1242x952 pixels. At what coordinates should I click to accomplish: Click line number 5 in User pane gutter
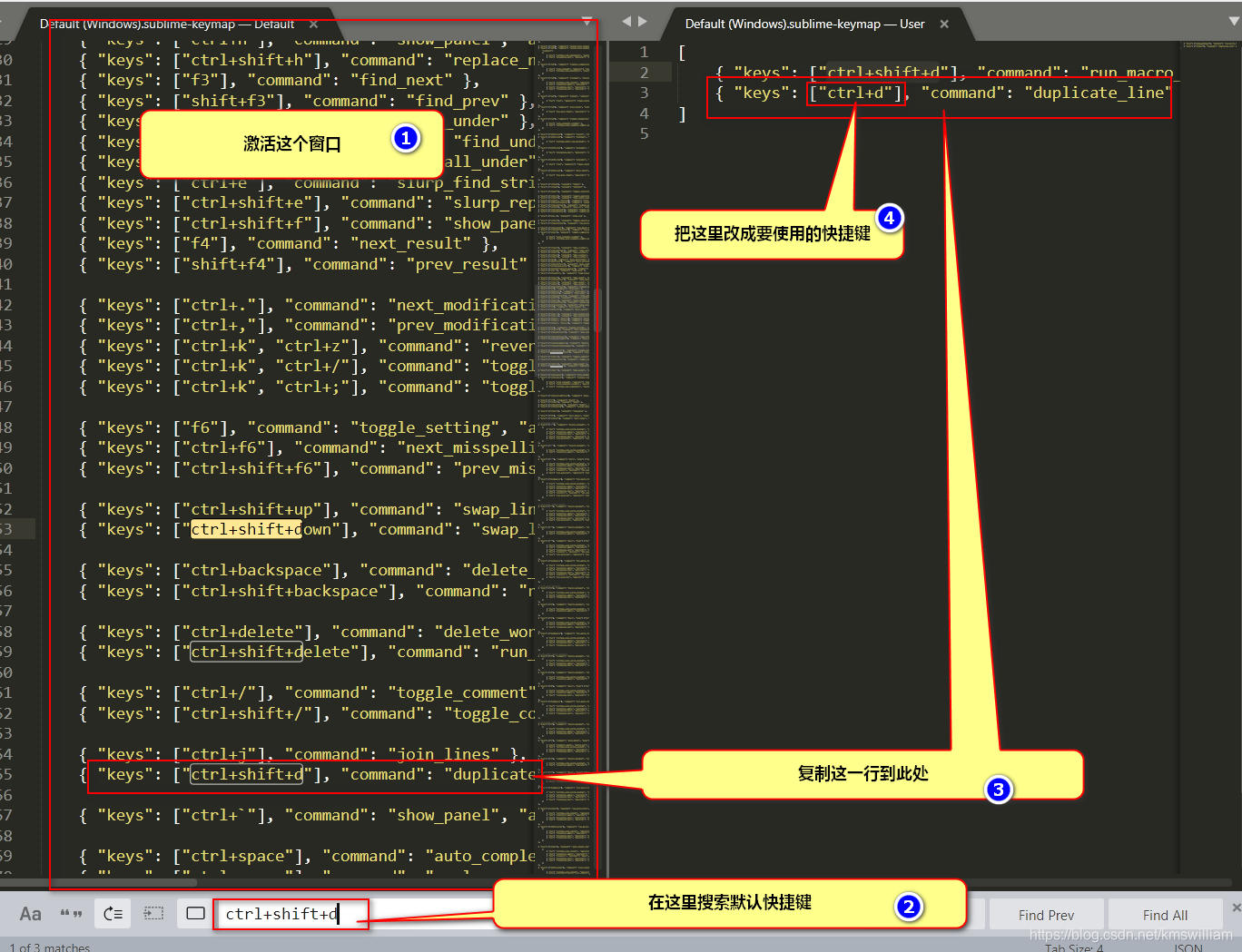(644, 133)
